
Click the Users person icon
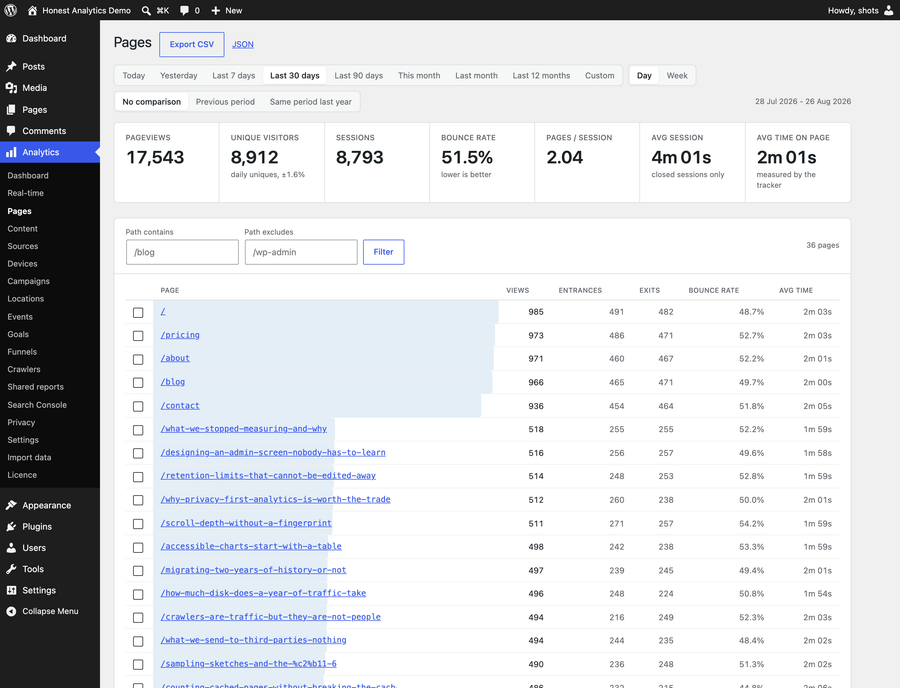[x=11, y=548]
